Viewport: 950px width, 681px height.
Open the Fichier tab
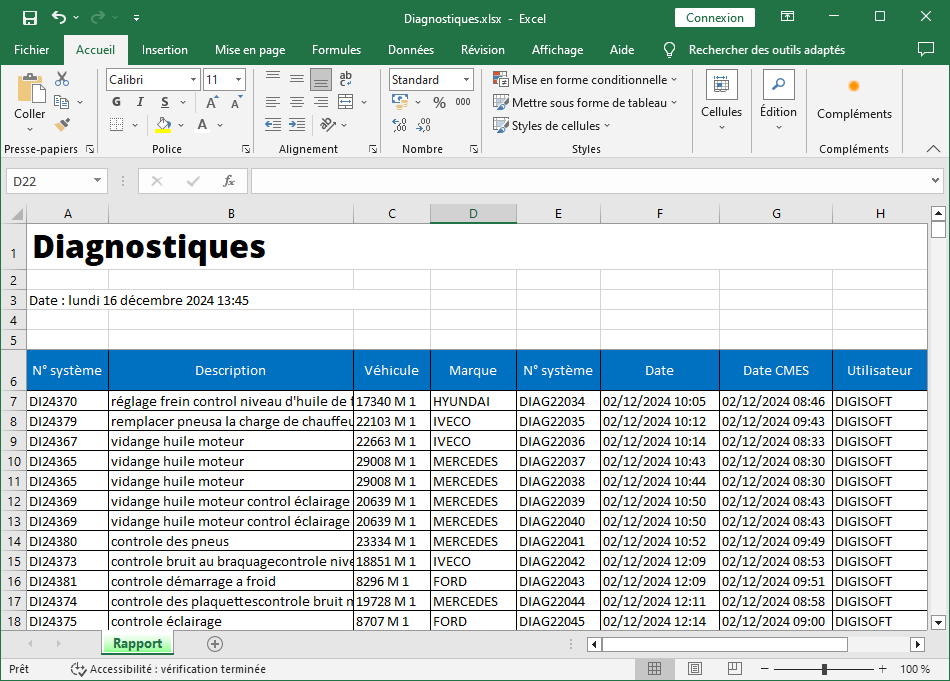coord(32,50)
